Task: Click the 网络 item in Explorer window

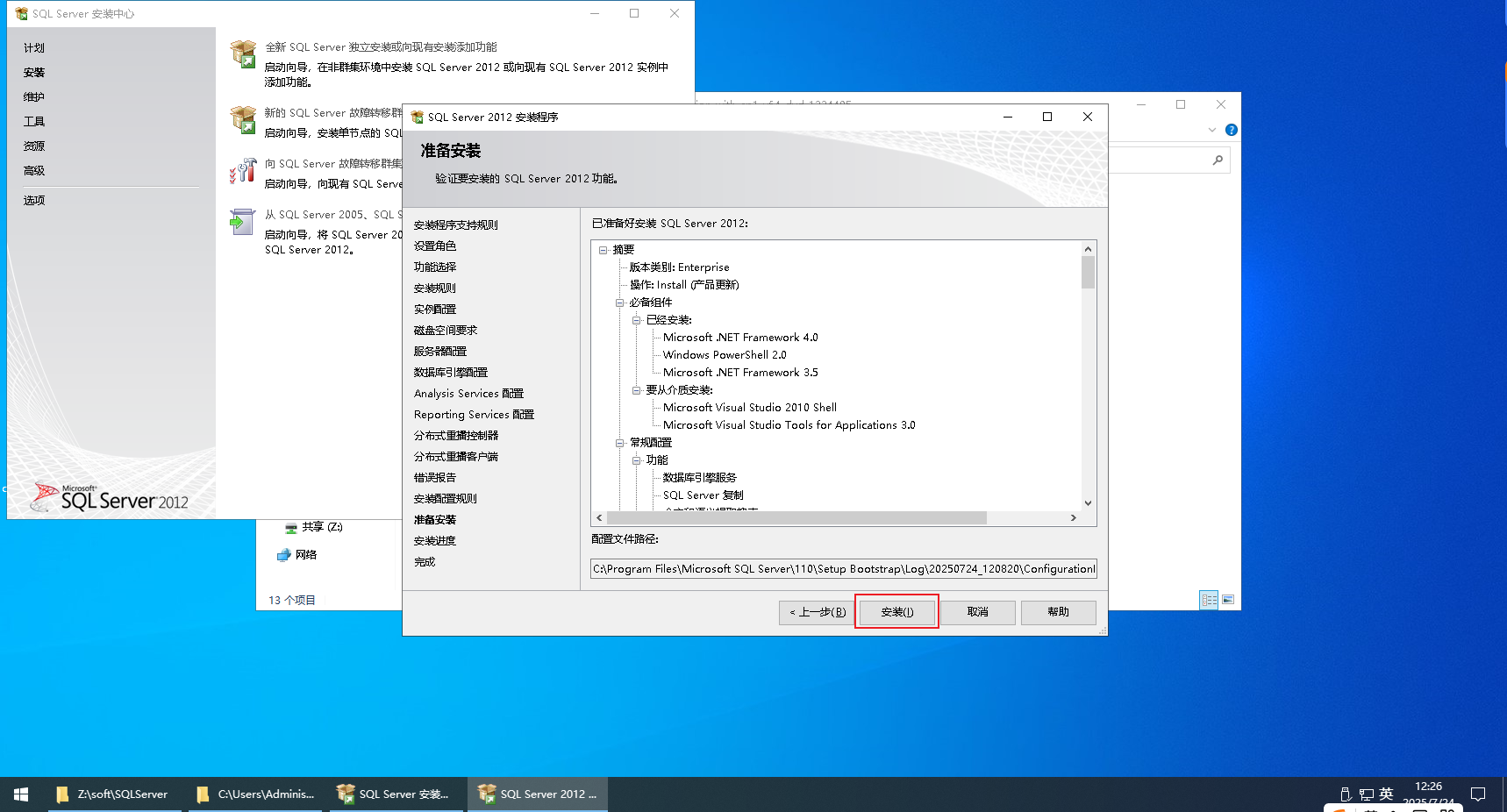Action: coord(296,555)
